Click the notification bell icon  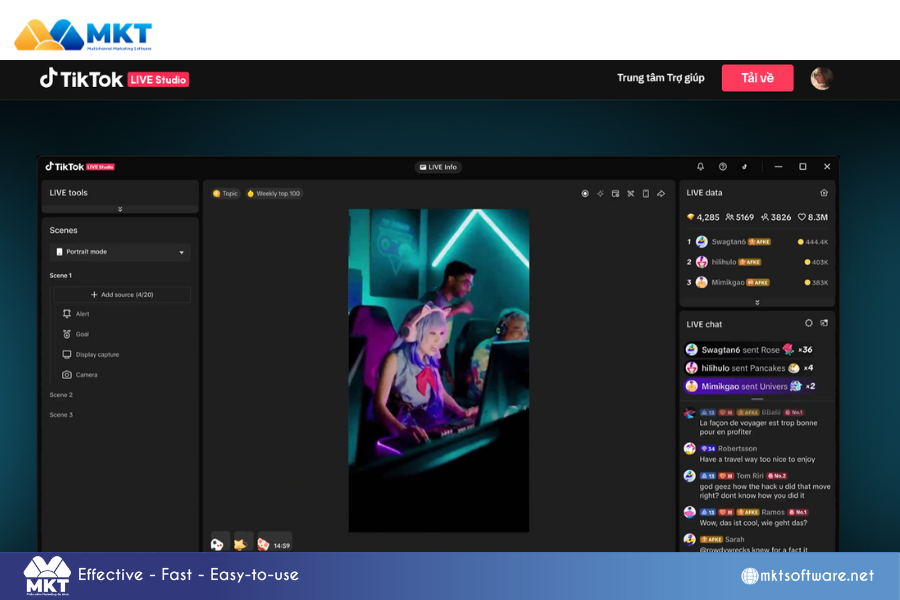[x=700, y=167]
